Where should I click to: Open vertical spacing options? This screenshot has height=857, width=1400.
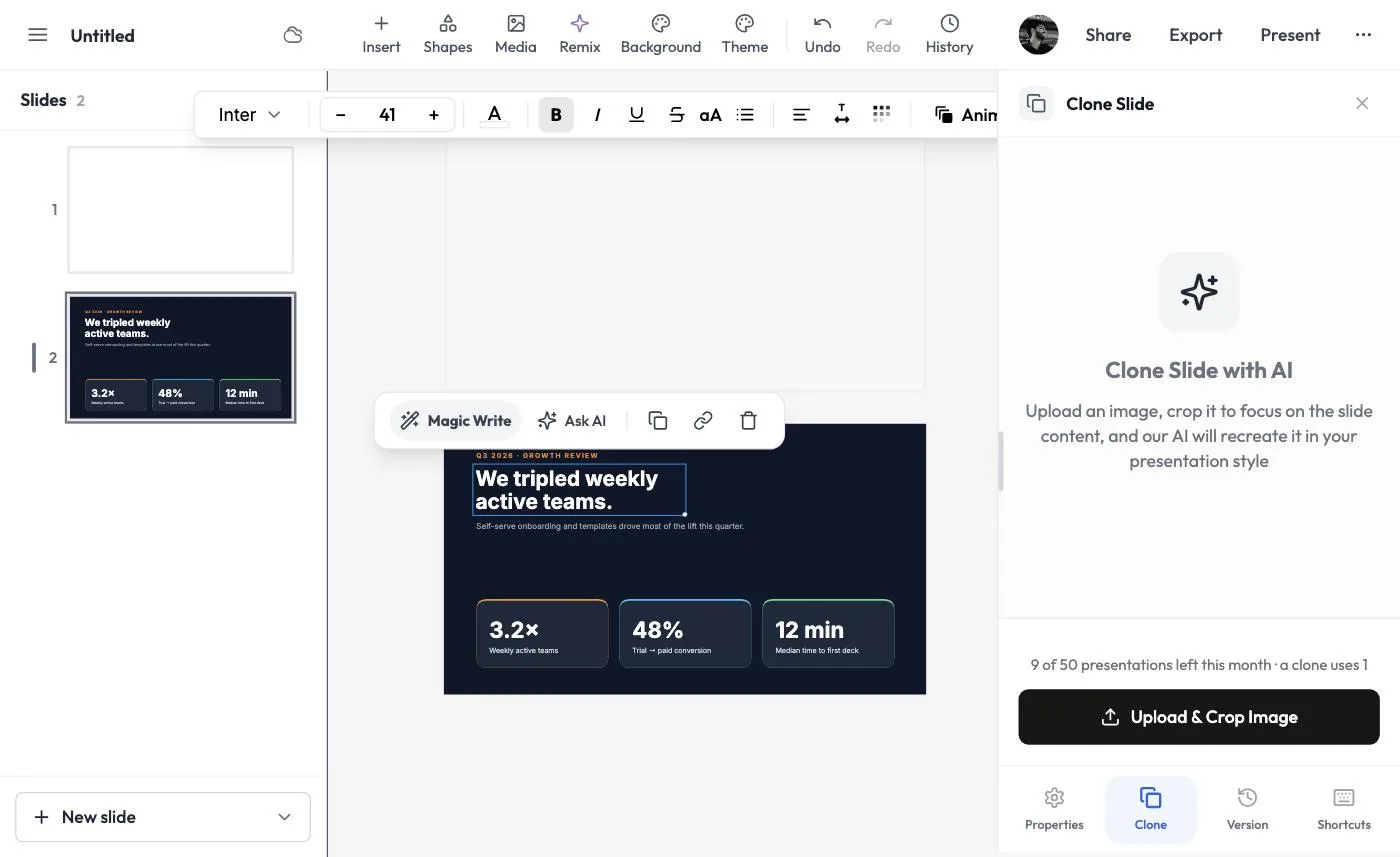[842, 115]
